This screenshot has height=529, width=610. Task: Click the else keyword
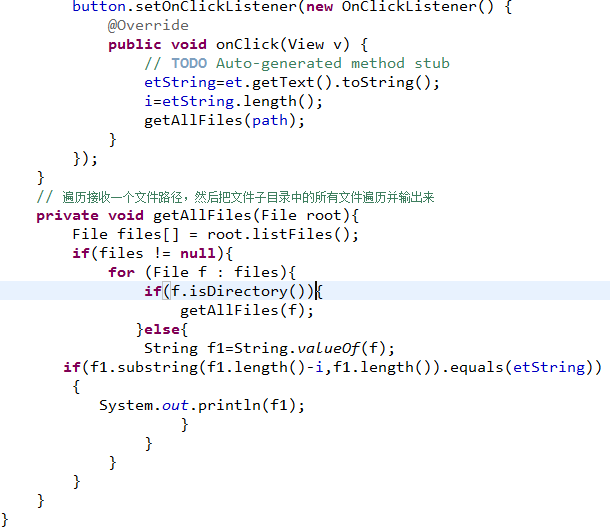coord(165,329)
